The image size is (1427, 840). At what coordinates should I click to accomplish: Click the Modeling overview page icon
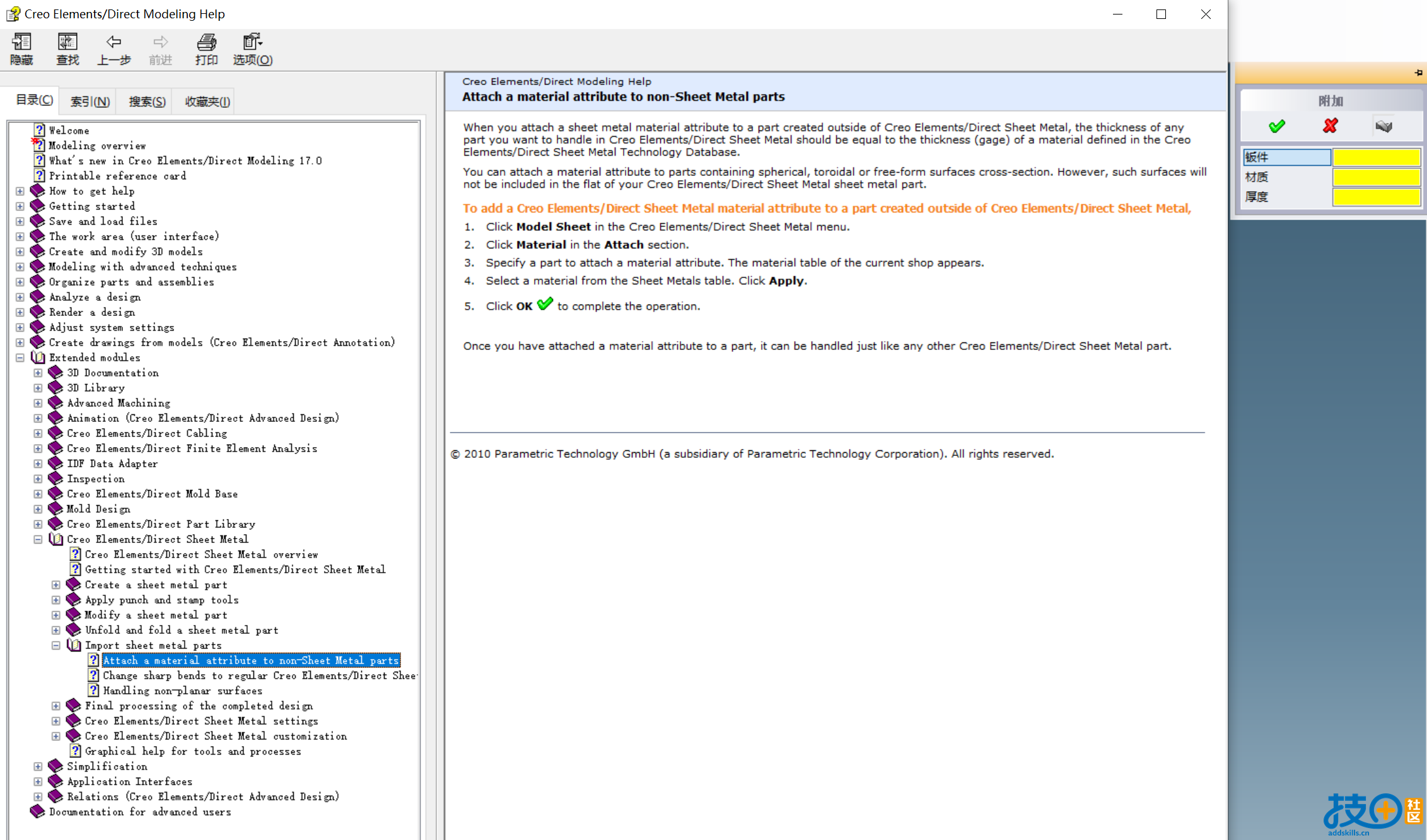tap(39, 145)
